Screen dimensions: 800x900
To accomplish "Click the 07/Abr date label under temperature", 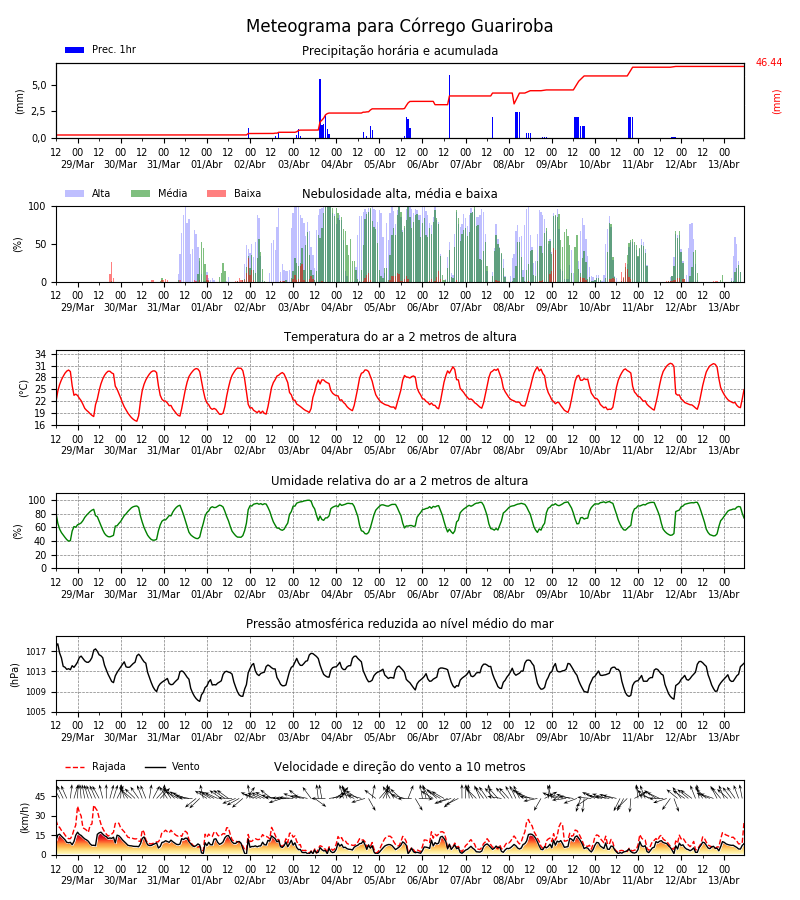I will pos(465,451).
